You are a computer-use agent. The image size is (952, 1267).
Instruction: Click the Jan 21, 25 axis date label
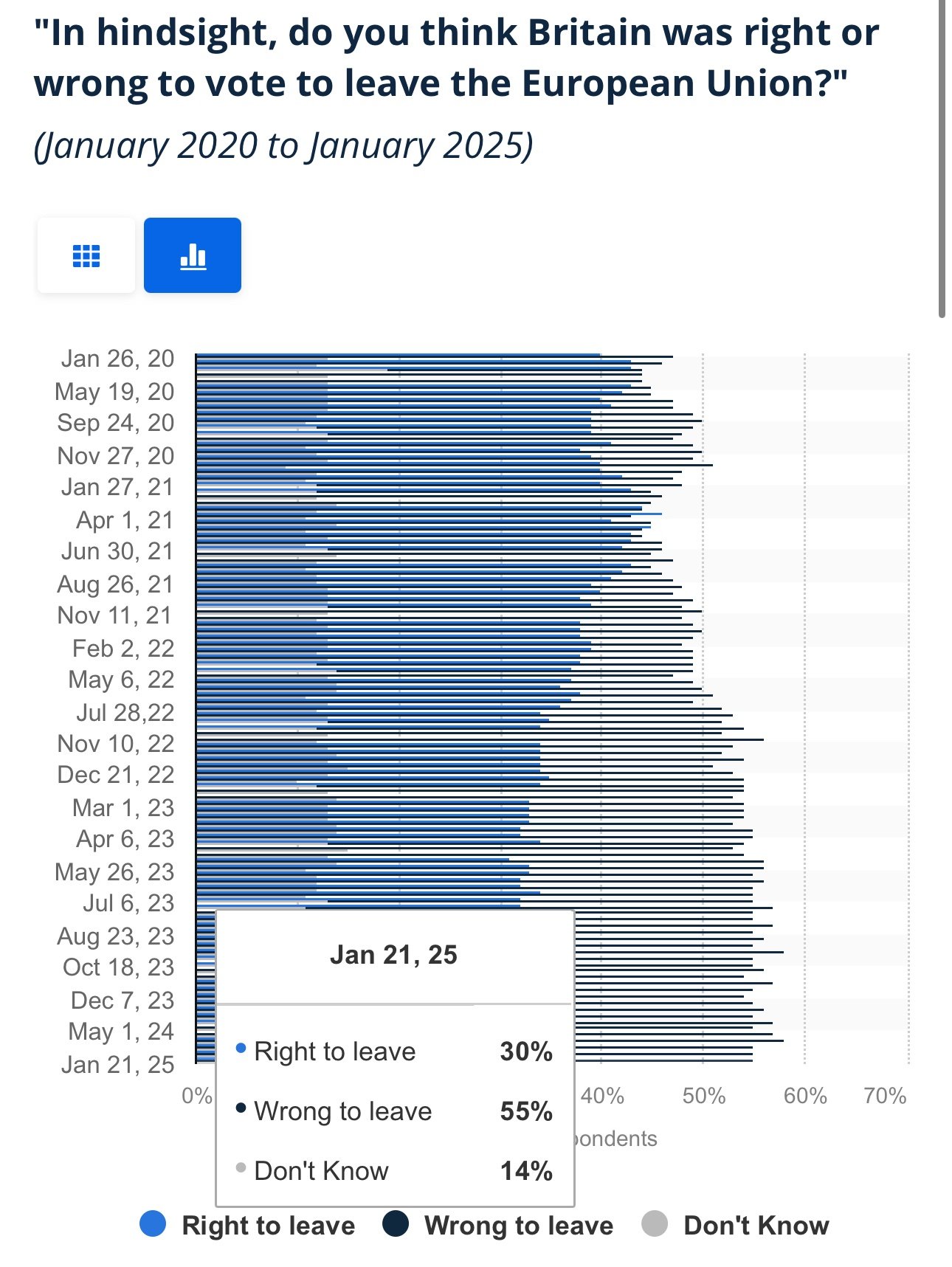click(118, 1064)
